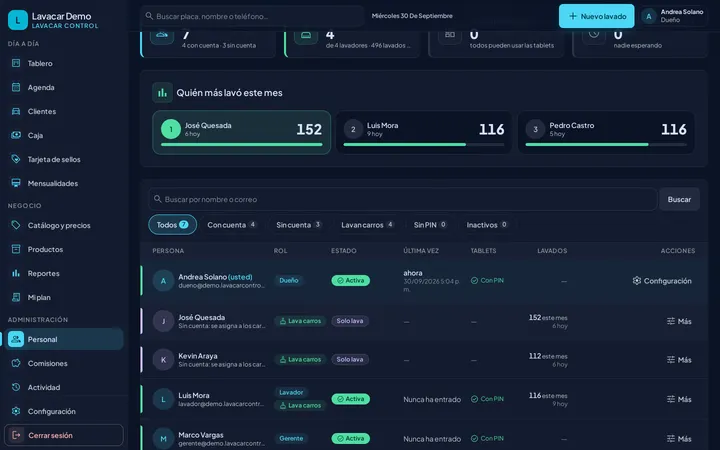Click Andrea Solano's avatar in the table

(x=163, y=281)
